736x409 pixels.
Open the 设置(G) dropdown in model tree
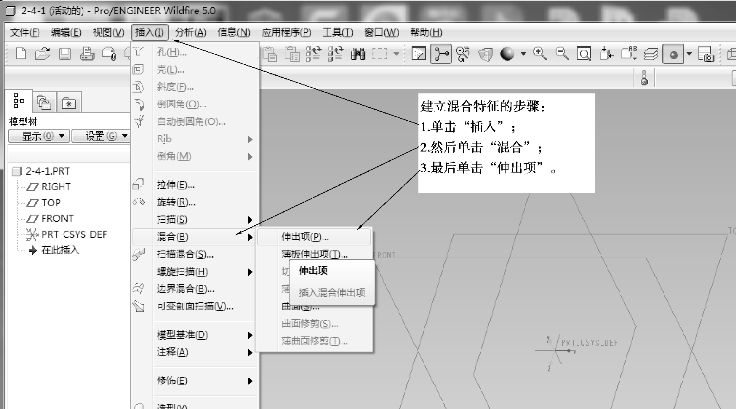tap(101, 136)
